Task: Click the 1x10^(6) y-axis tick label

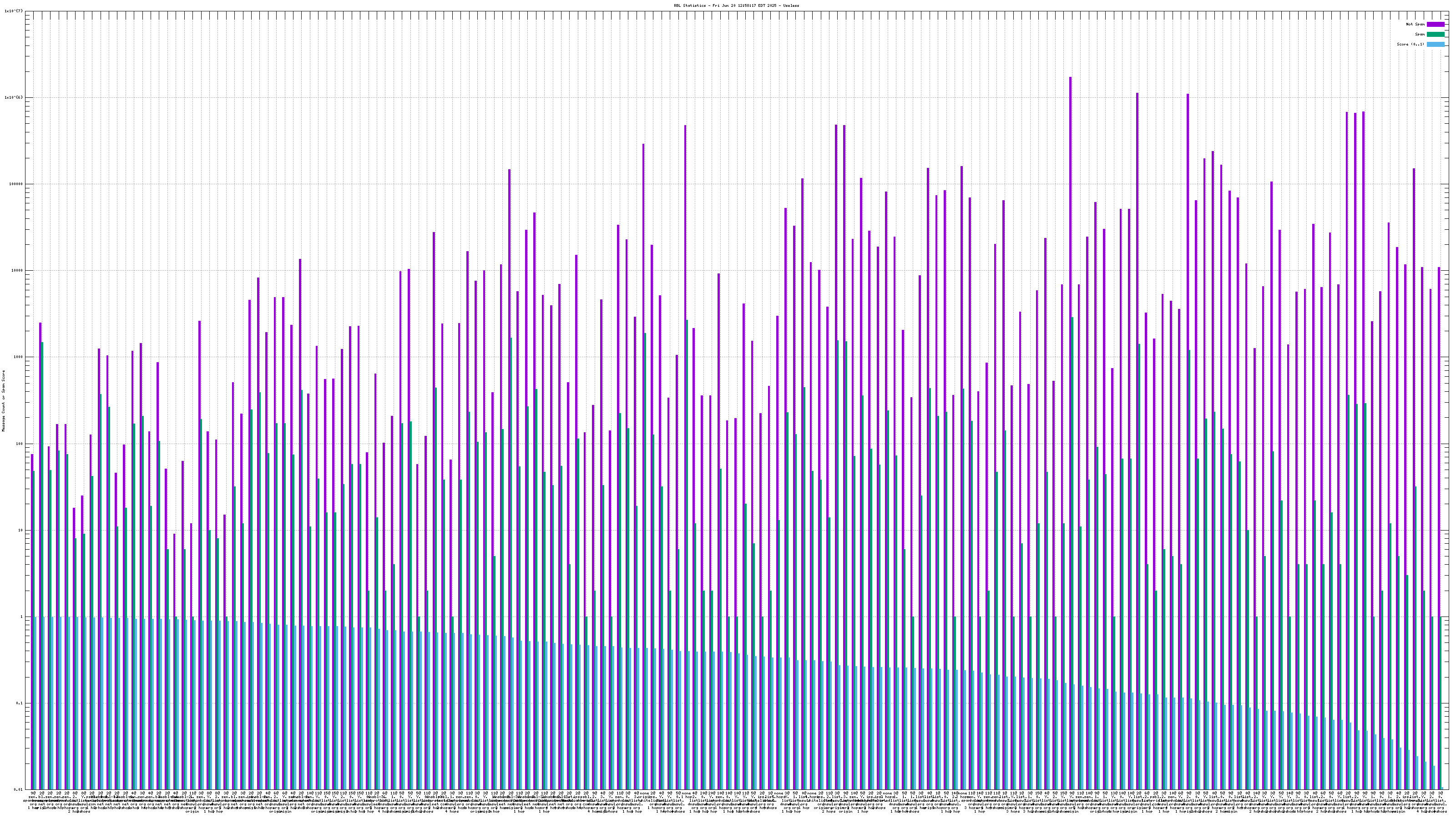Action: pyautogui.click(x=14, y=97)
